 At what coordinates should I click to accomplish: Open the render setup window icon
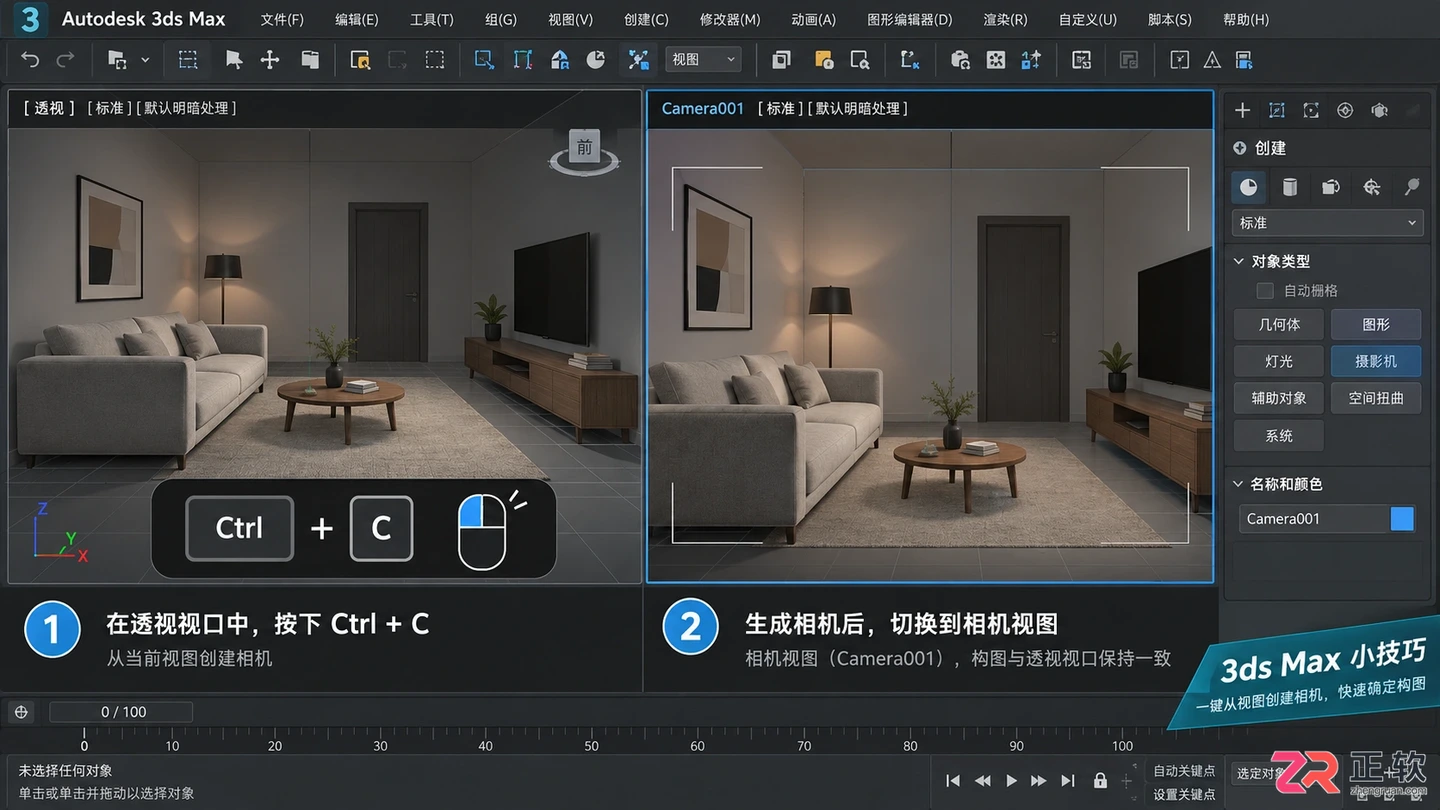tap(1081, 60)
